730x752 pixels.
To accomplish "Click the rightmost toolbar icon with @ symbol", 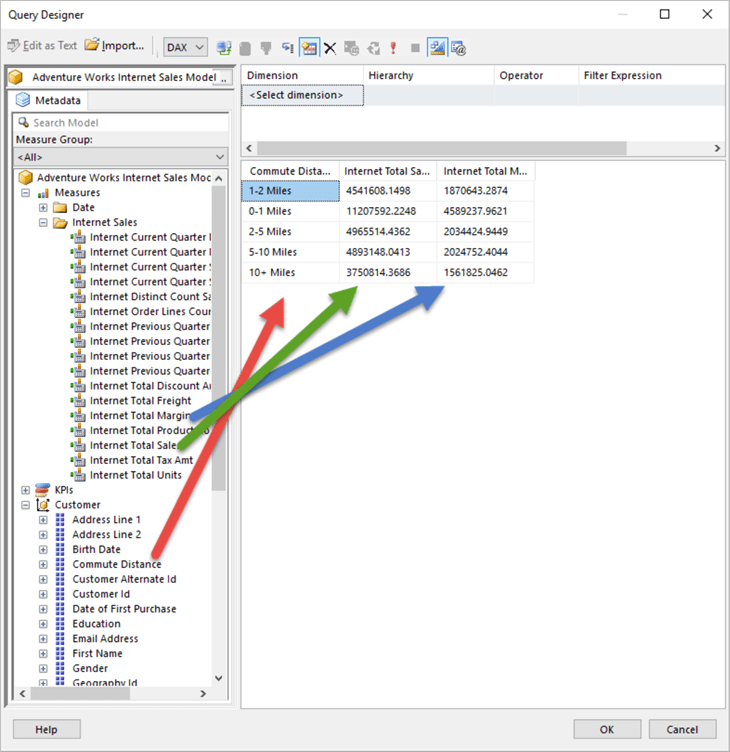I will tap(459, 48).
